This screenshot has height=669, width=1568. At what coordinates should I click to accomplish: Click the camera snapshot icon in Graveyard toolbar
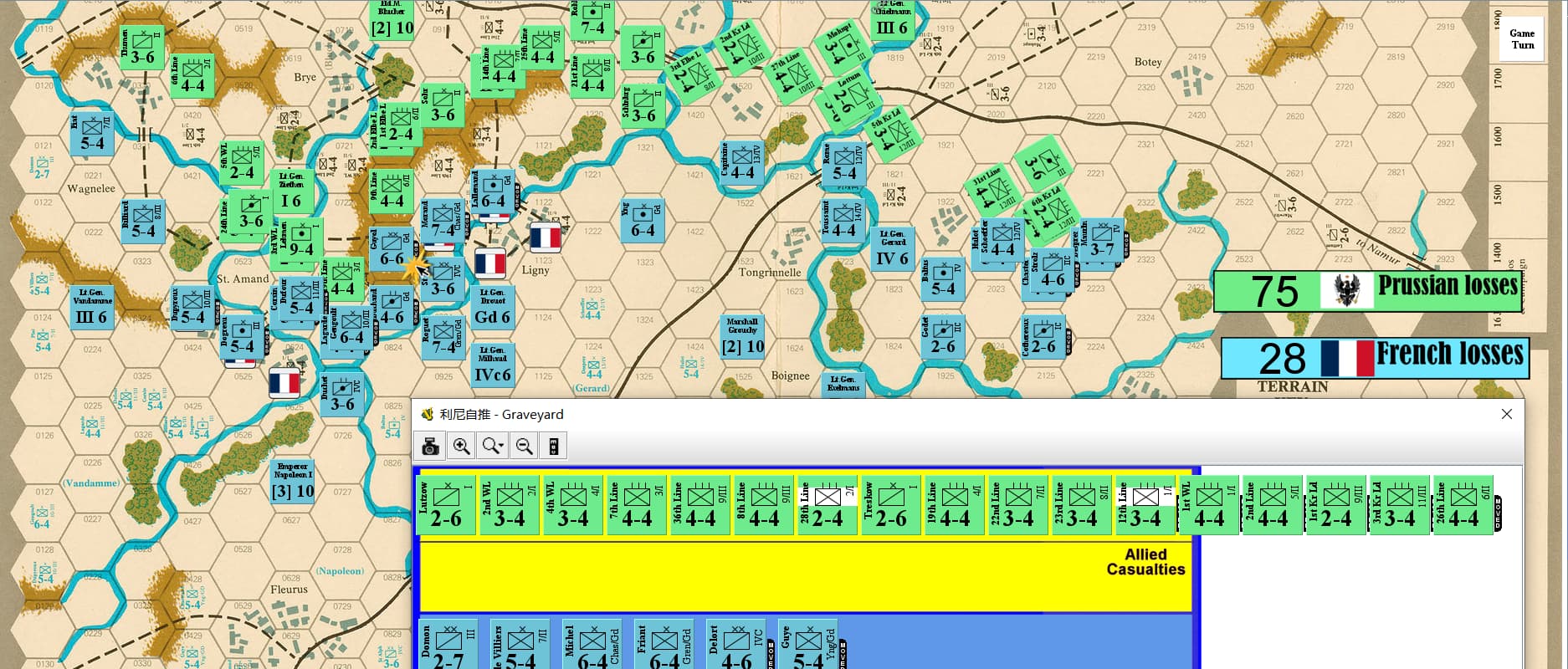430,446
